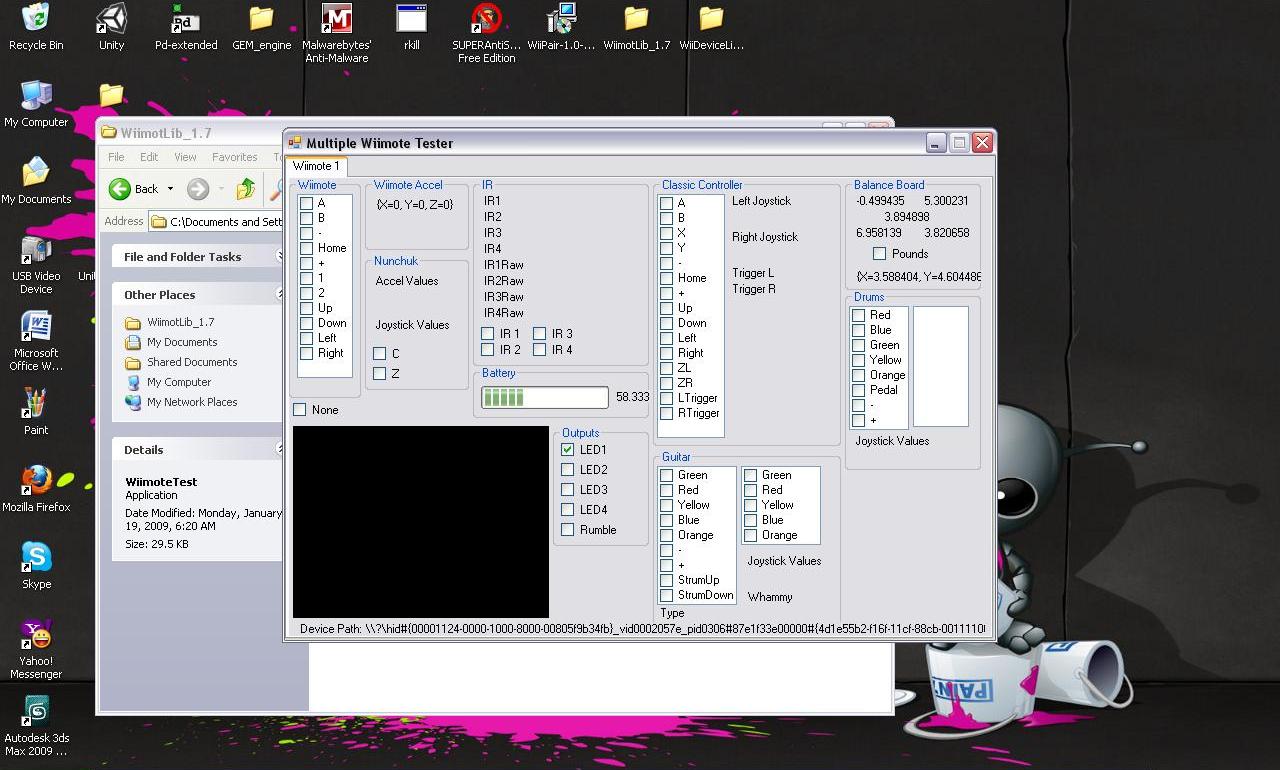
Task: Enable the Rumble output checkbox
Action: point(570,530)
